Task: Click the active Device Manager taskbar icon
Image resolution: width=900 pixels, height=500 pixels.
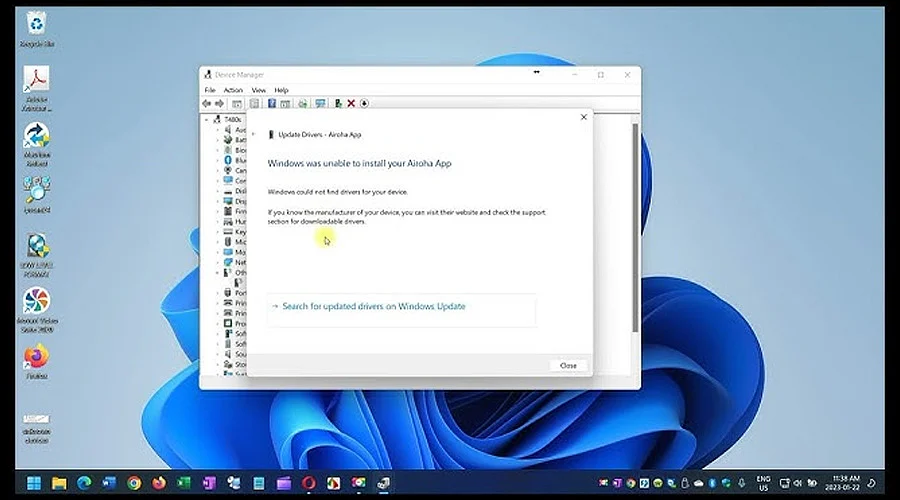Action: point(383,483)
